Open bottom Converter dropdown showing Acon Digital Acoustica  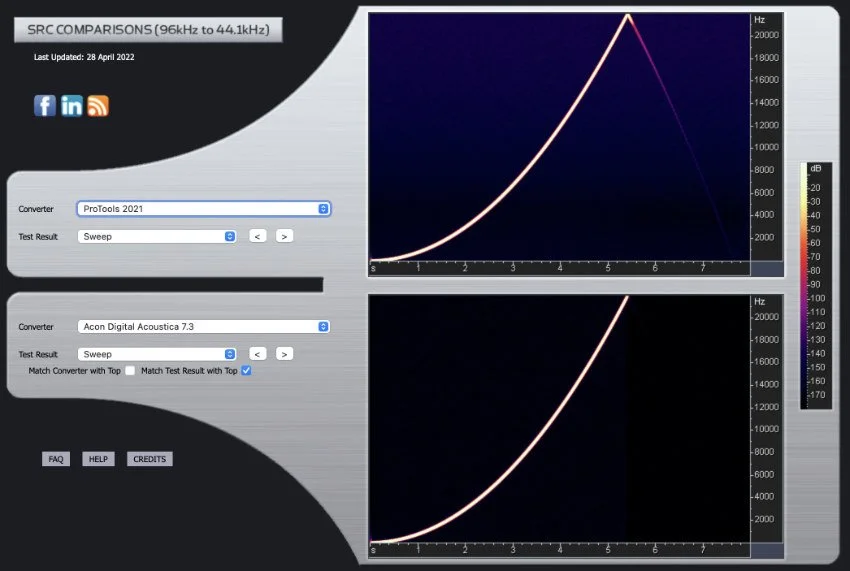click(x=204, y=326)
